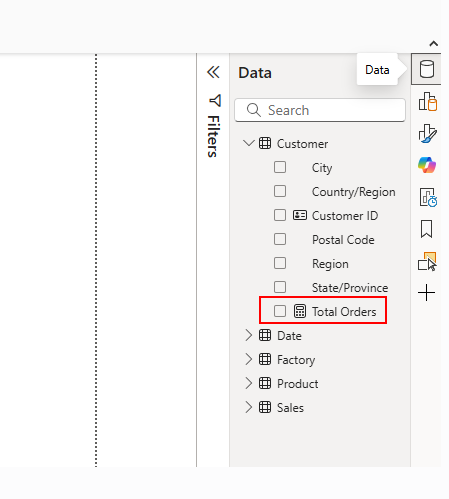This screenshot has height=499, width=449.
Task: Open the Copilot pane icon
Action: pos(427,165)
